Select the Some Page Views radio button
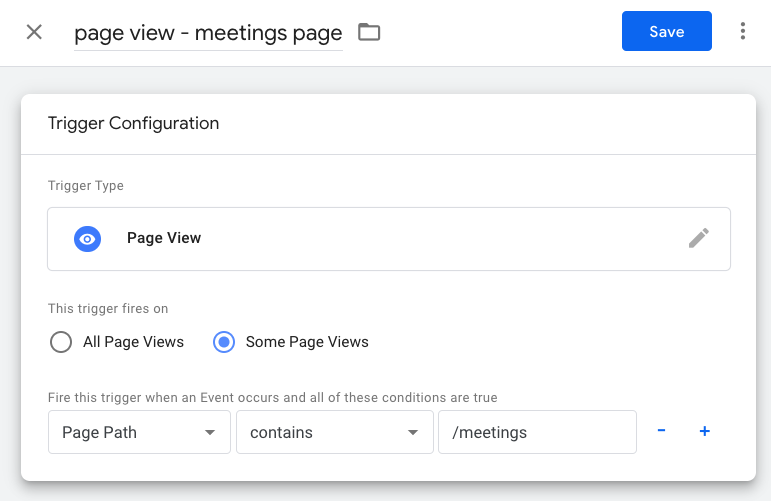 (x=224, y=342)
